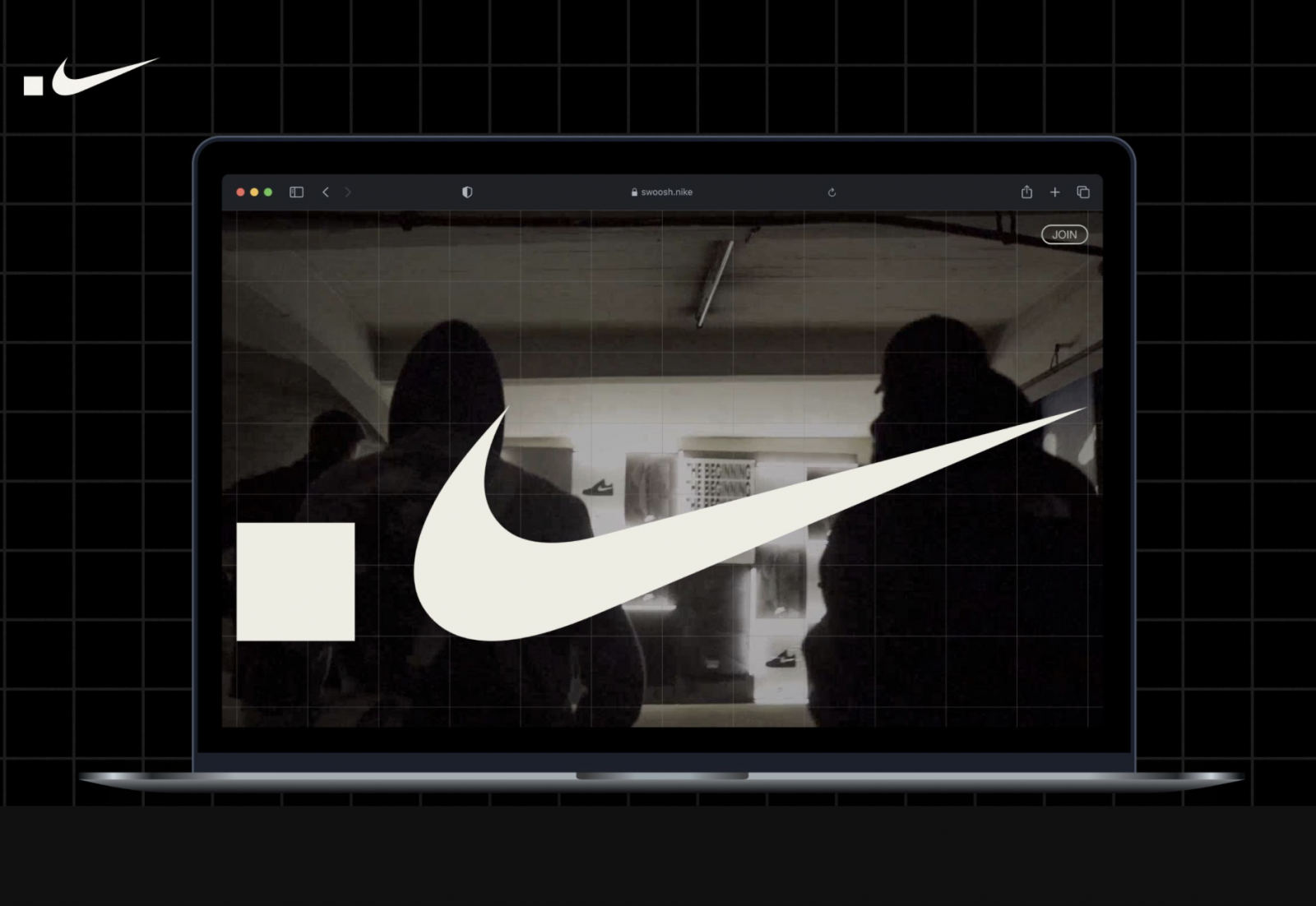This screenshot has width=1316, height=906.
Task: Show tab overview icon
Action: pos(1083,192)
